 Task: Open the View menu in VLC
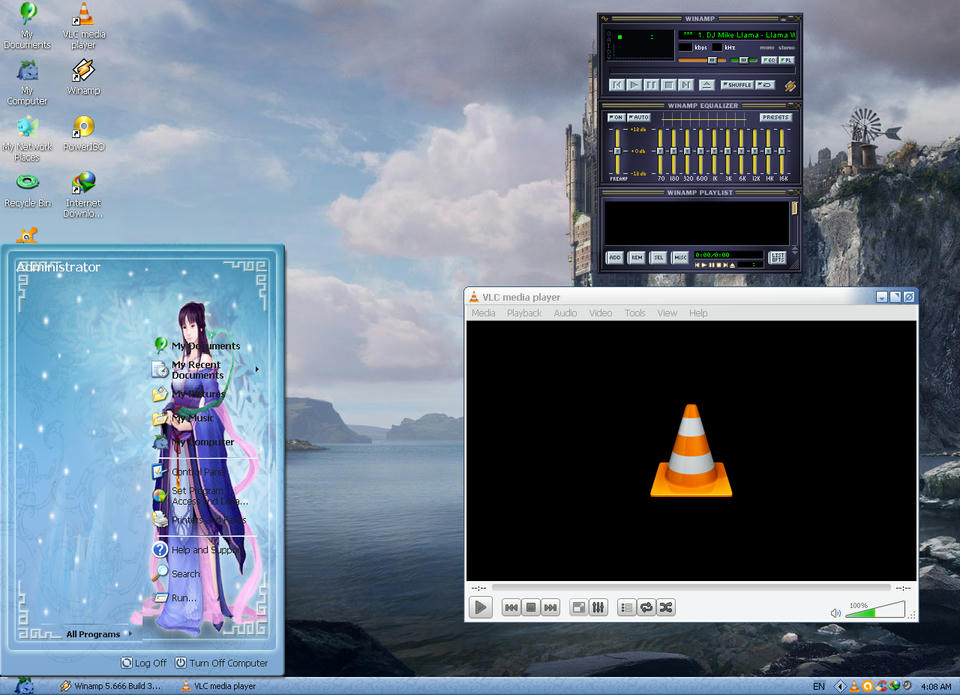point(667,313)
